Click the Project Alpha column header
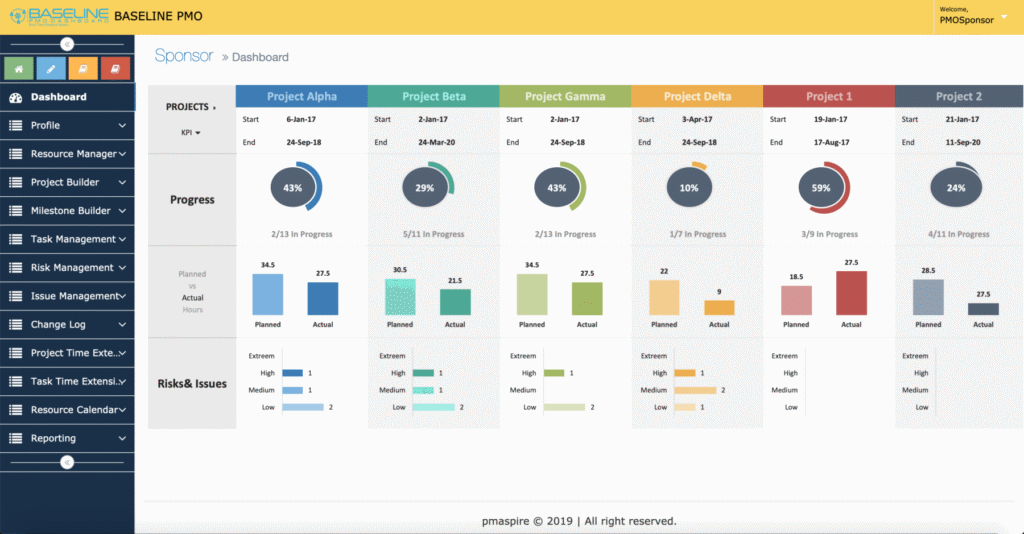 301,97
